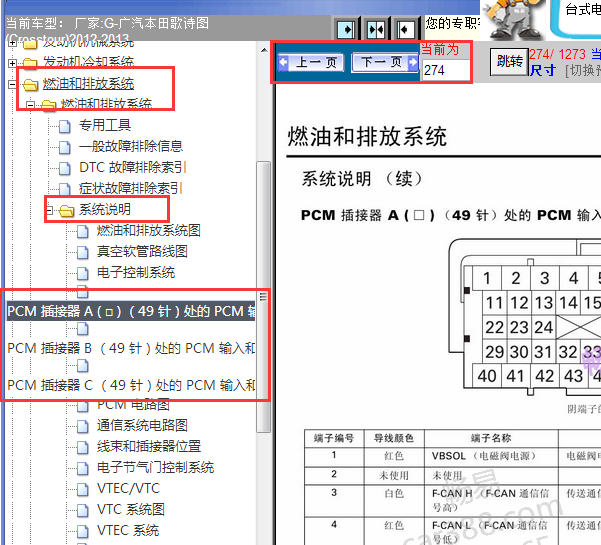Select top-level 燃油和排放系统 folder
Screen dimensions: 601x545
coord(88,84)
